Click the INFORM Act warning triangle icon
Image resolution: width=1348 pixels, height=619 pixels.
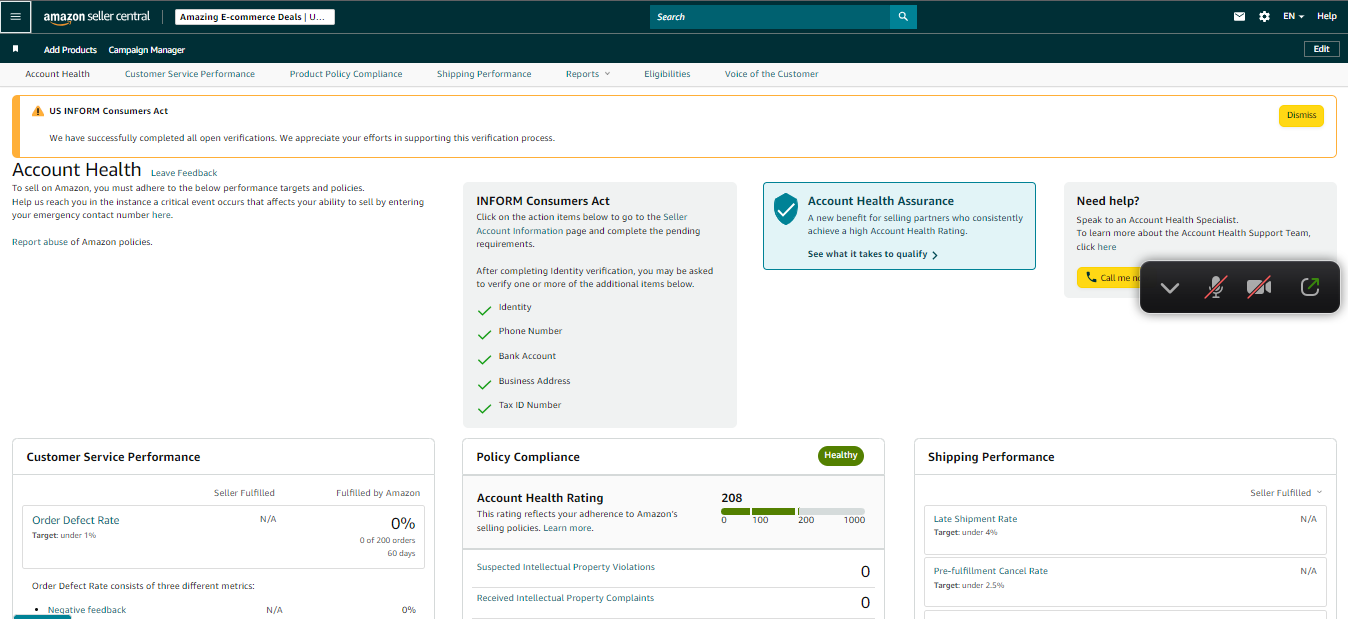(38, 111)
